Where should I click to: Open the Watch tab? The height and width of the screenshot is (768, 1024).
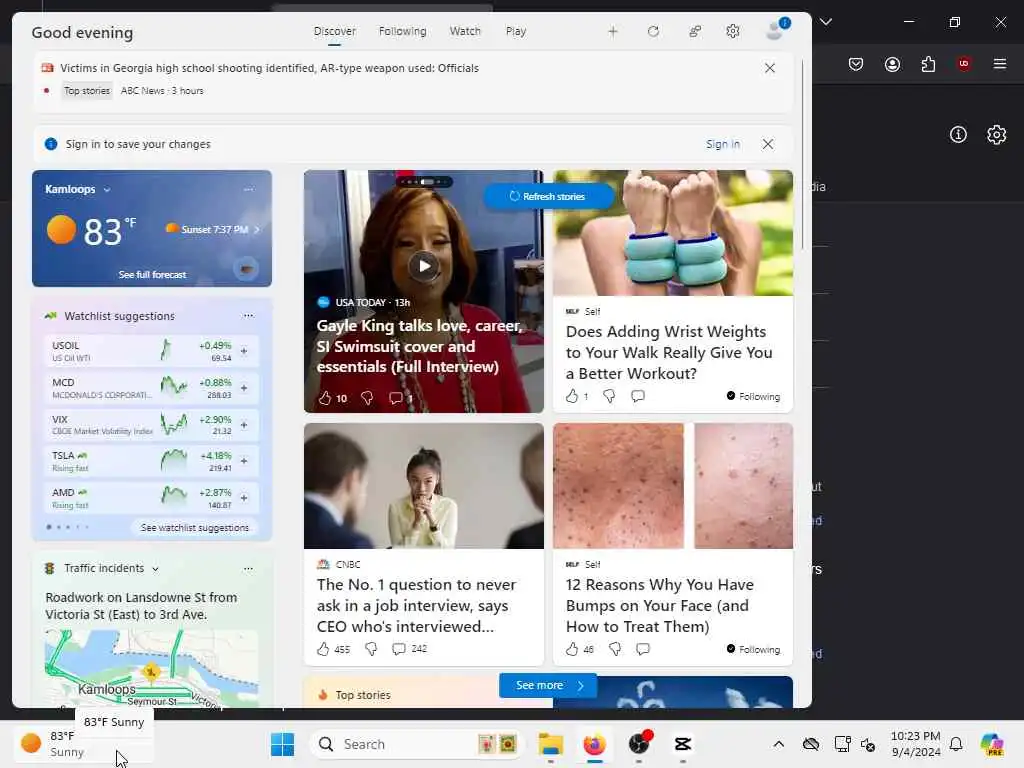[465, 31]
